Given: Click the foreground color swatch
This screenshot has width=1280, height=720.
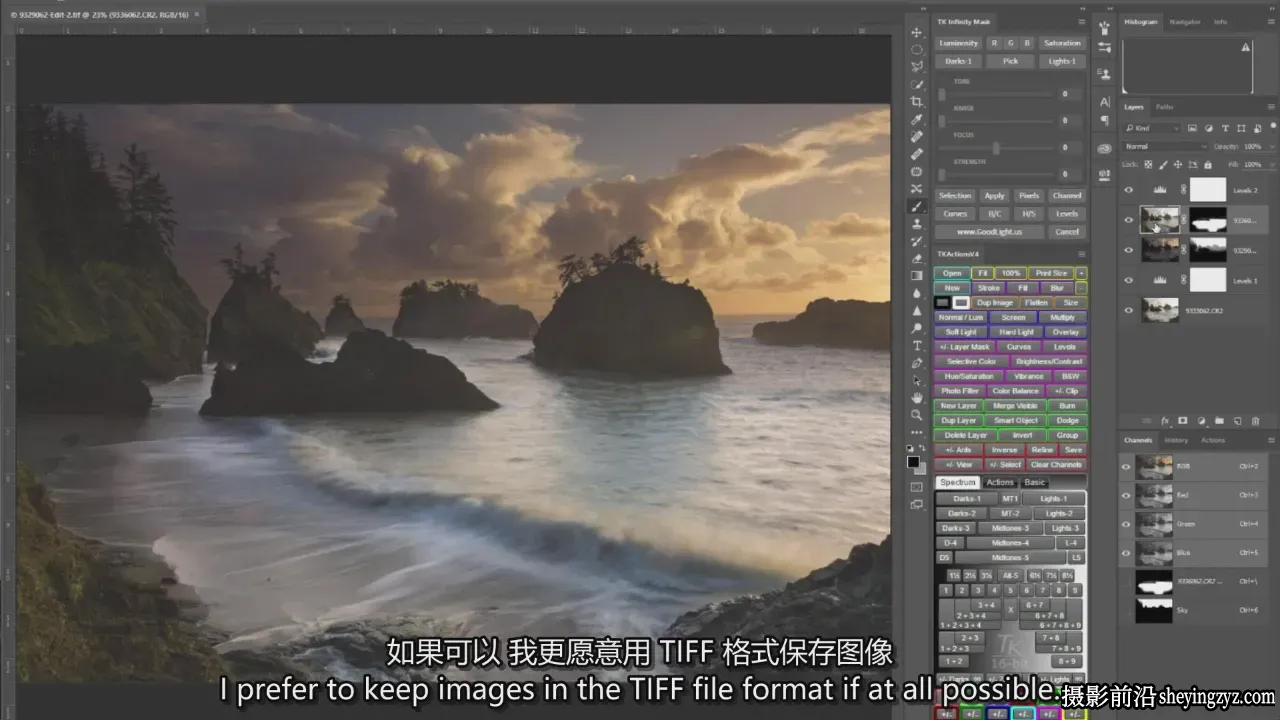Looking at the screenshot, I should tap(913, 462).
